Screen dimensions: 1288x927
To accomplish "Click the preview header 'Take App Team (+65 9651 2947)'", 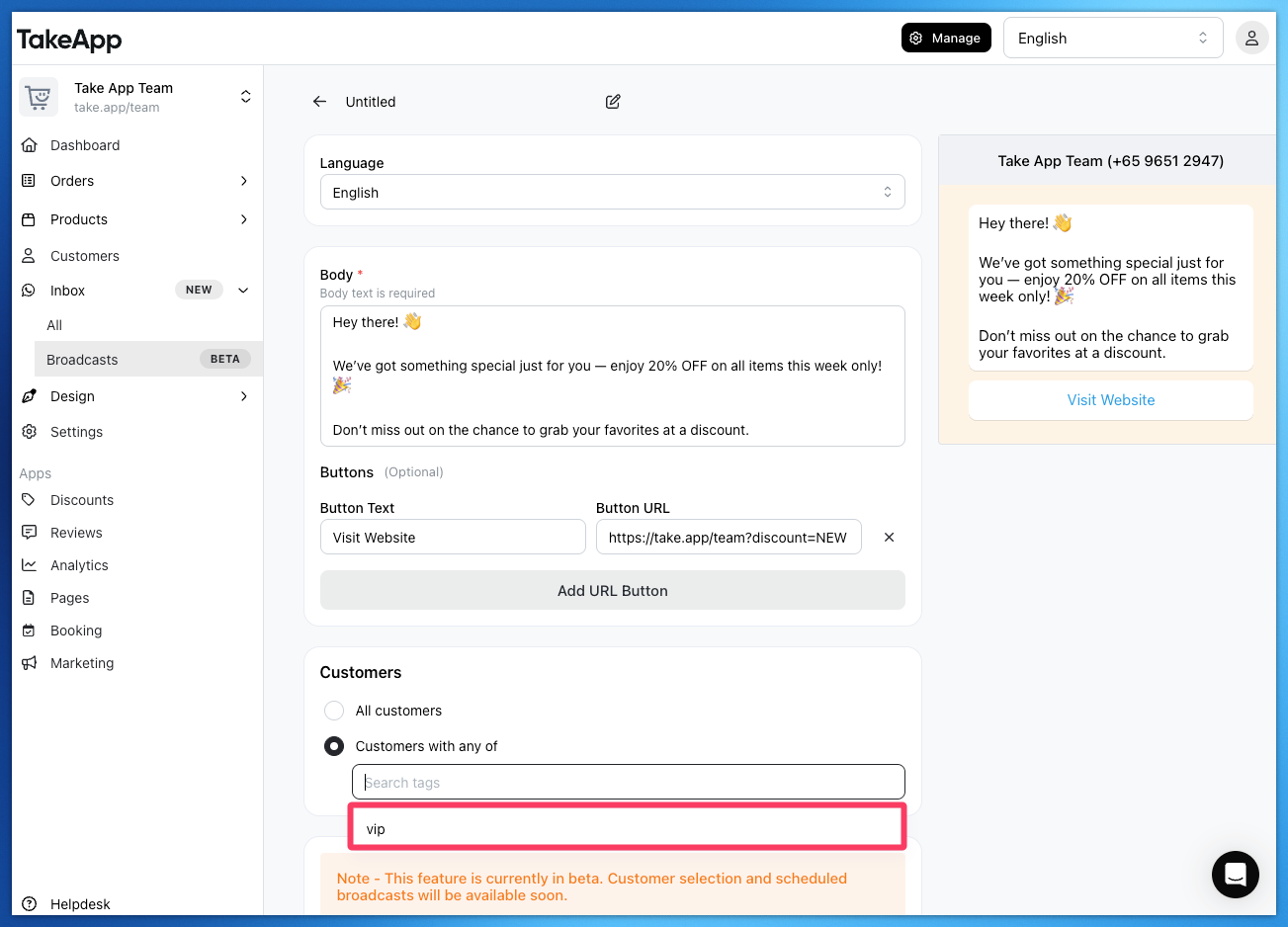I will [x=1111, y=161].
